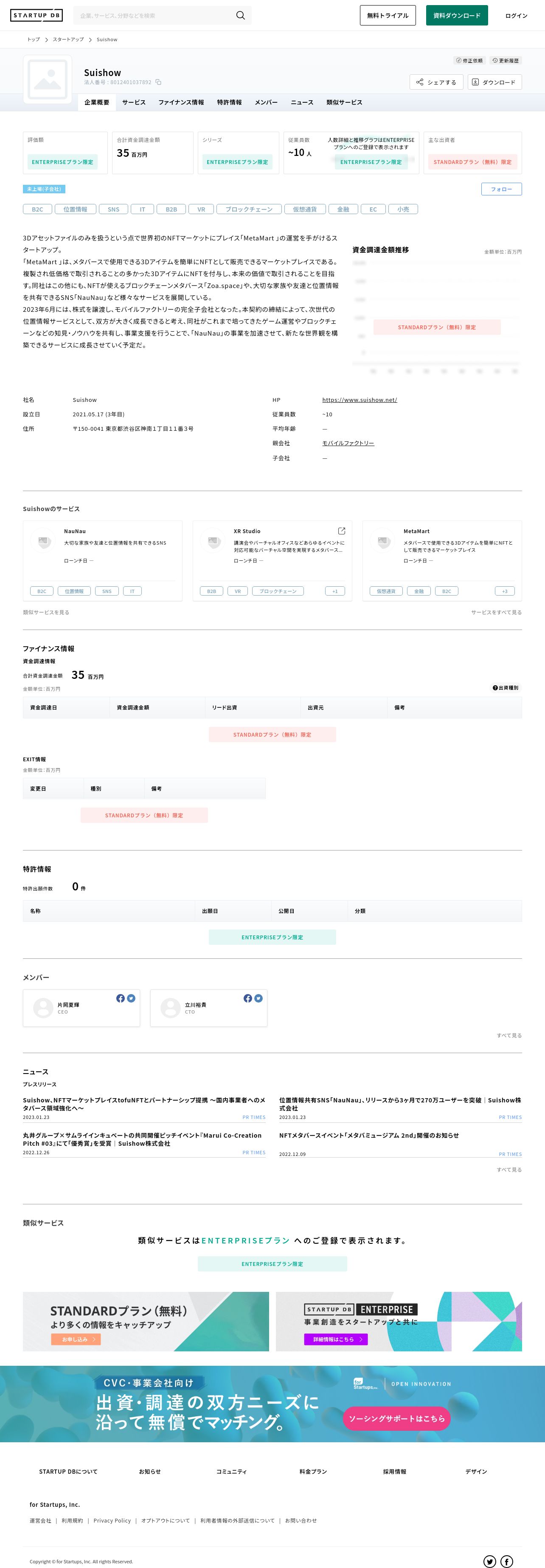Image resolution: width=545 pixels, height=1568 pixels.
Task: Open 料金プラン footer link
Action: click(x=313, y=1471)
